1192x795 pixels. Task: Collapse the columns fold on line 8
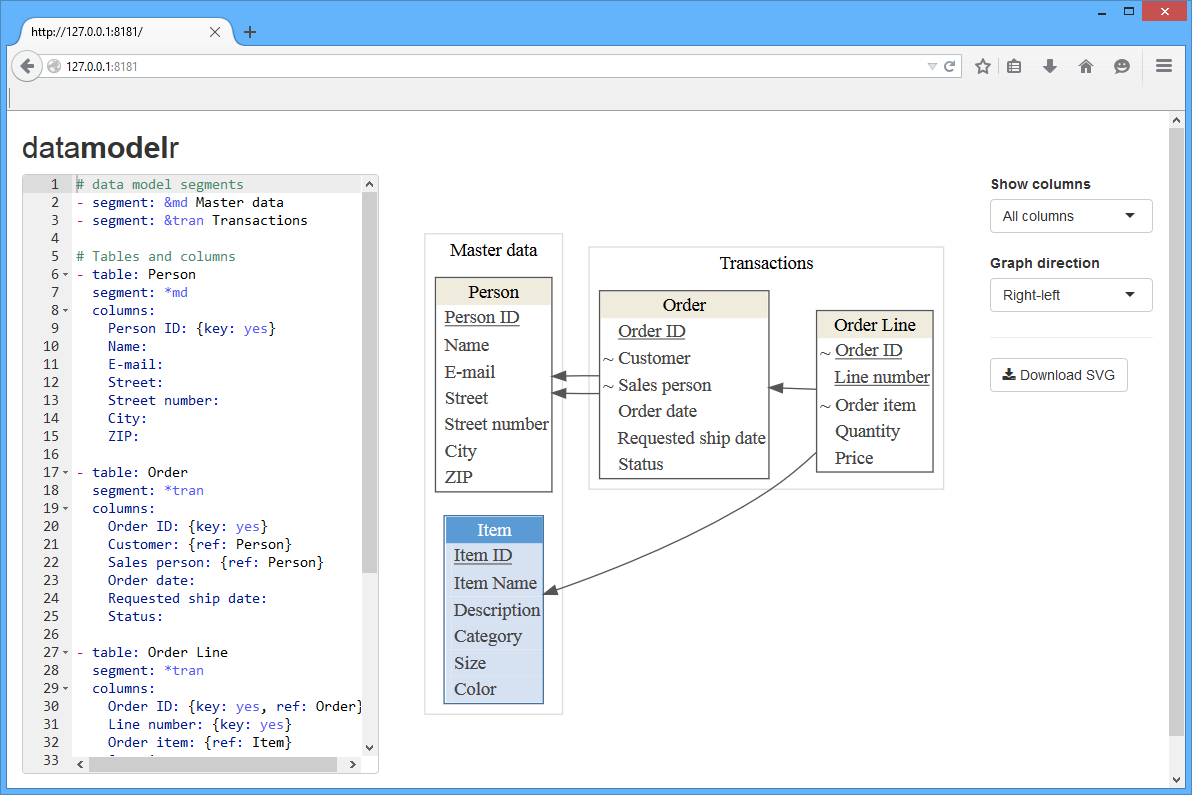click(x=65, y=311)
